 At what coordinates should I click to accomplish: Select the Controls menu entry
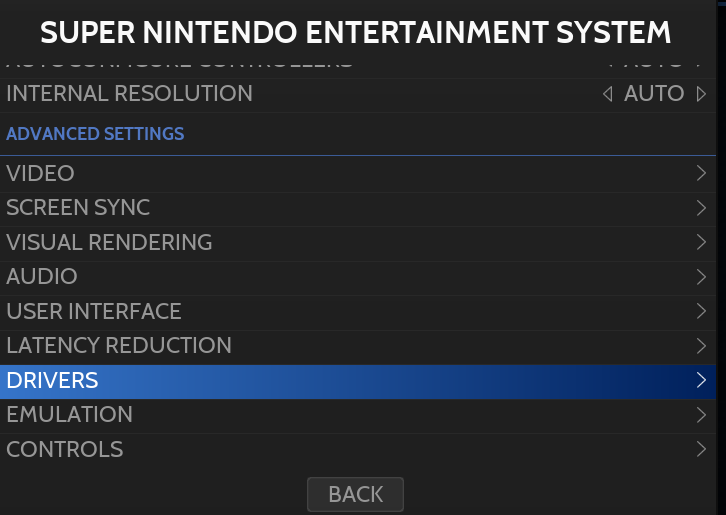click(65, 449)
